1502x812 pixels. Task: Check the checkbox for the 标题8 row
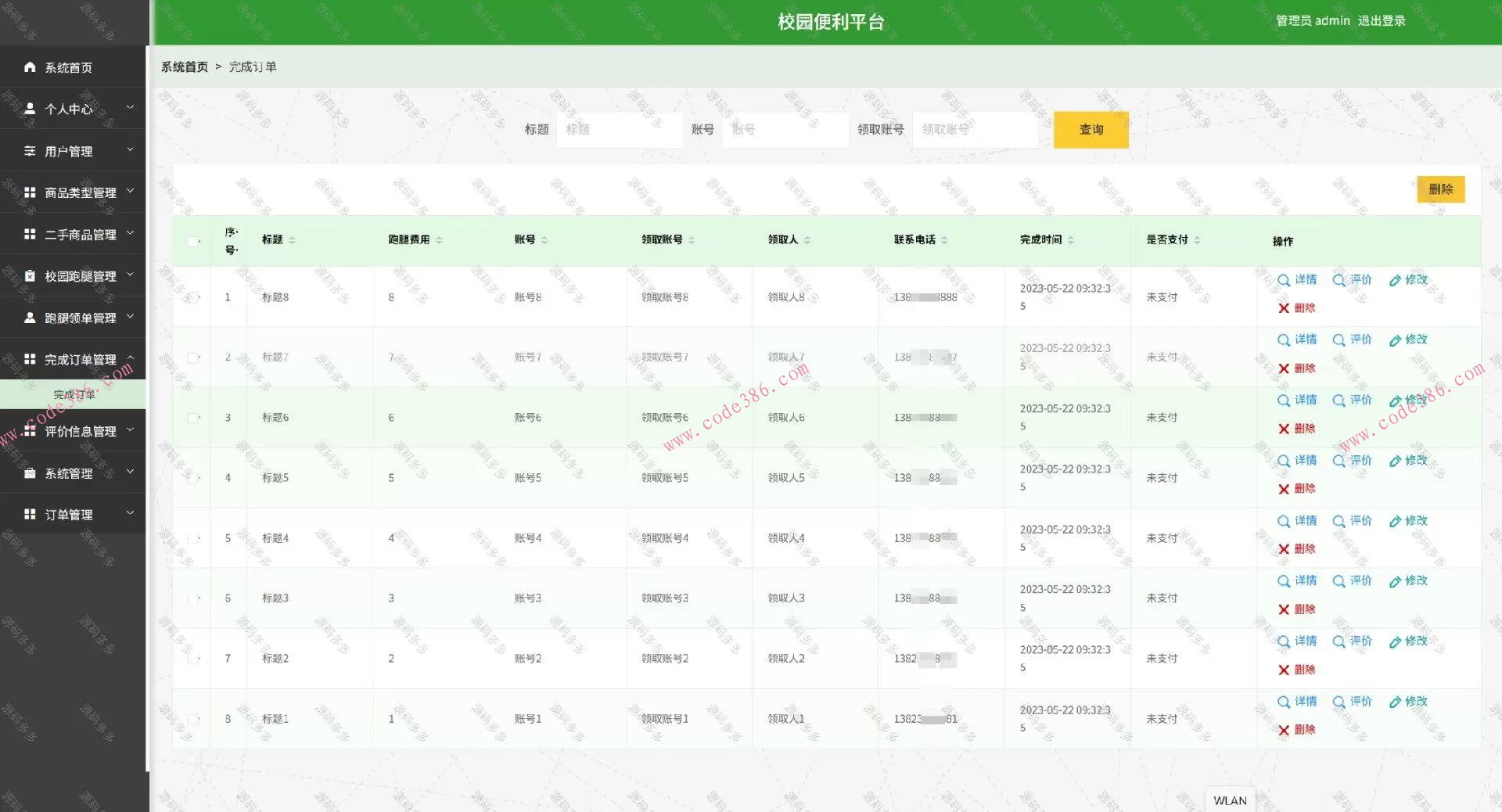pos(192,297)
